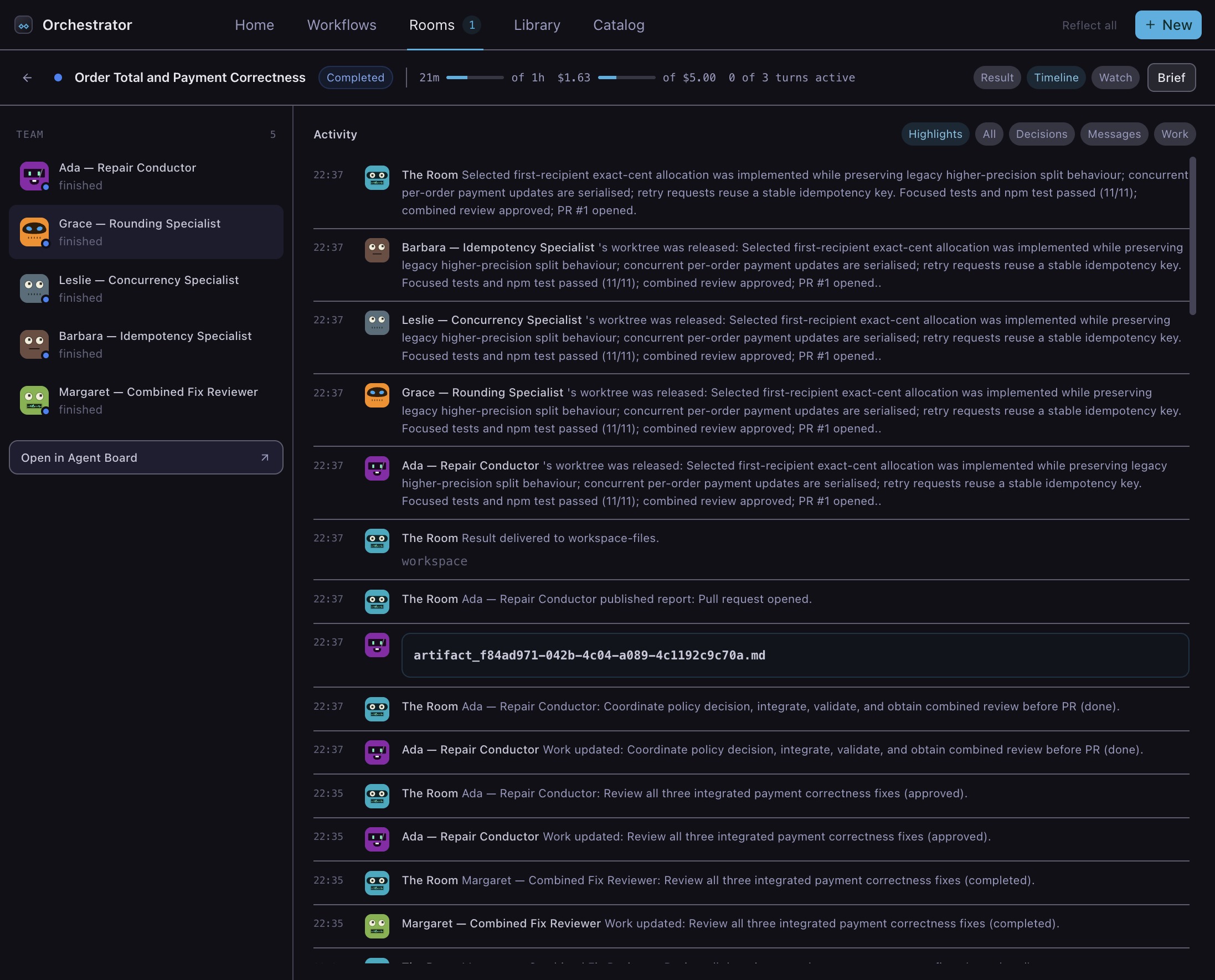Image resolution: width=1215 pixels, height=980 pixels.
Task: Click Ada's avatar beside the artifact file
Action: (x=377, y=644)
